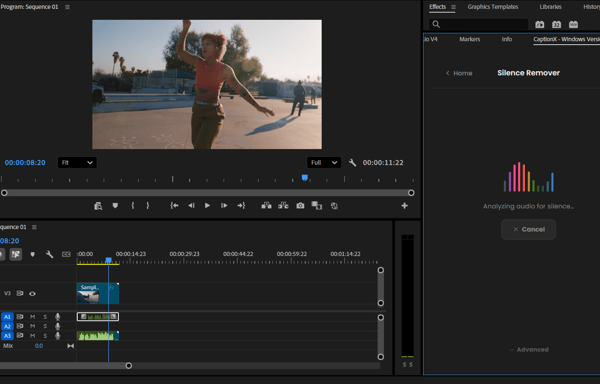Open Program: Sequence 01 panel menu
Viewport: 600px width, 384px height.
67,7
